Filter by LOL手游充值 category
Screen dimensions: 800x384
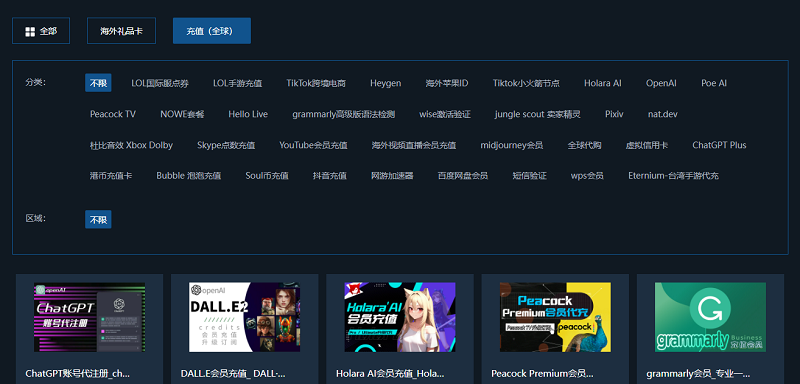(x=238, y=83)
